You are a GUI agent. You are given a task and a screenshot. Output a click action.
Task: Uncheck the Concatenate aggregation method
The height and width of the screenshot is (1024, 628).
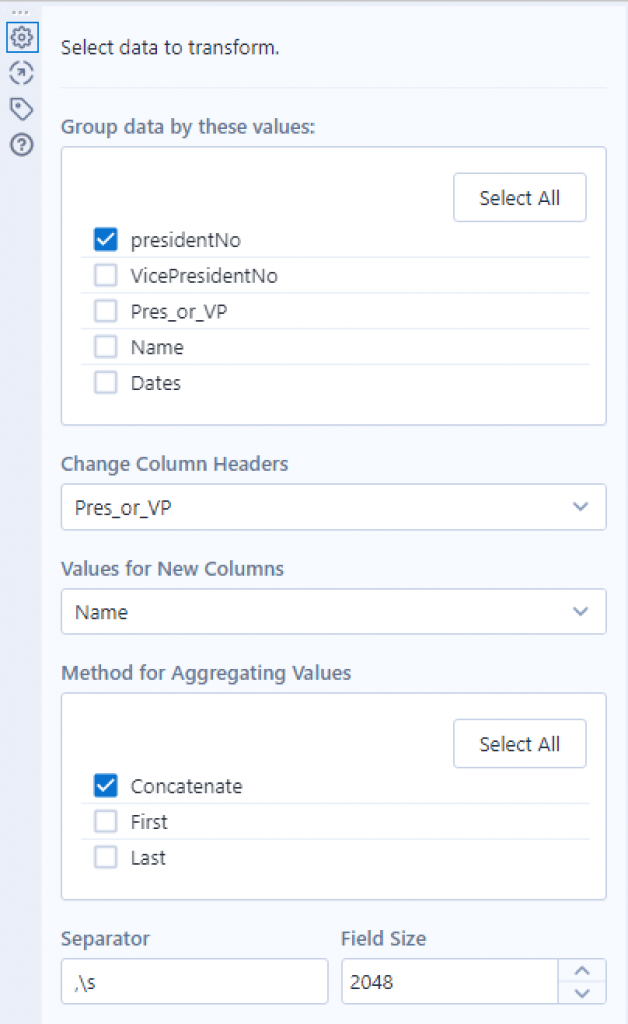click(x=106, y=786)
